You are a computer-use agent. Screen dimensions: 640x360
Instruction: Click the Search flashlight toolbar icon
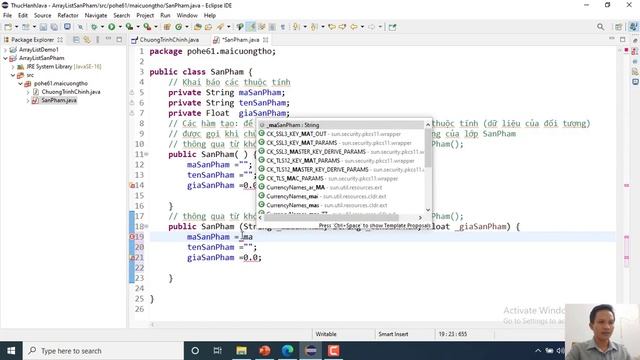pos(220,27)
